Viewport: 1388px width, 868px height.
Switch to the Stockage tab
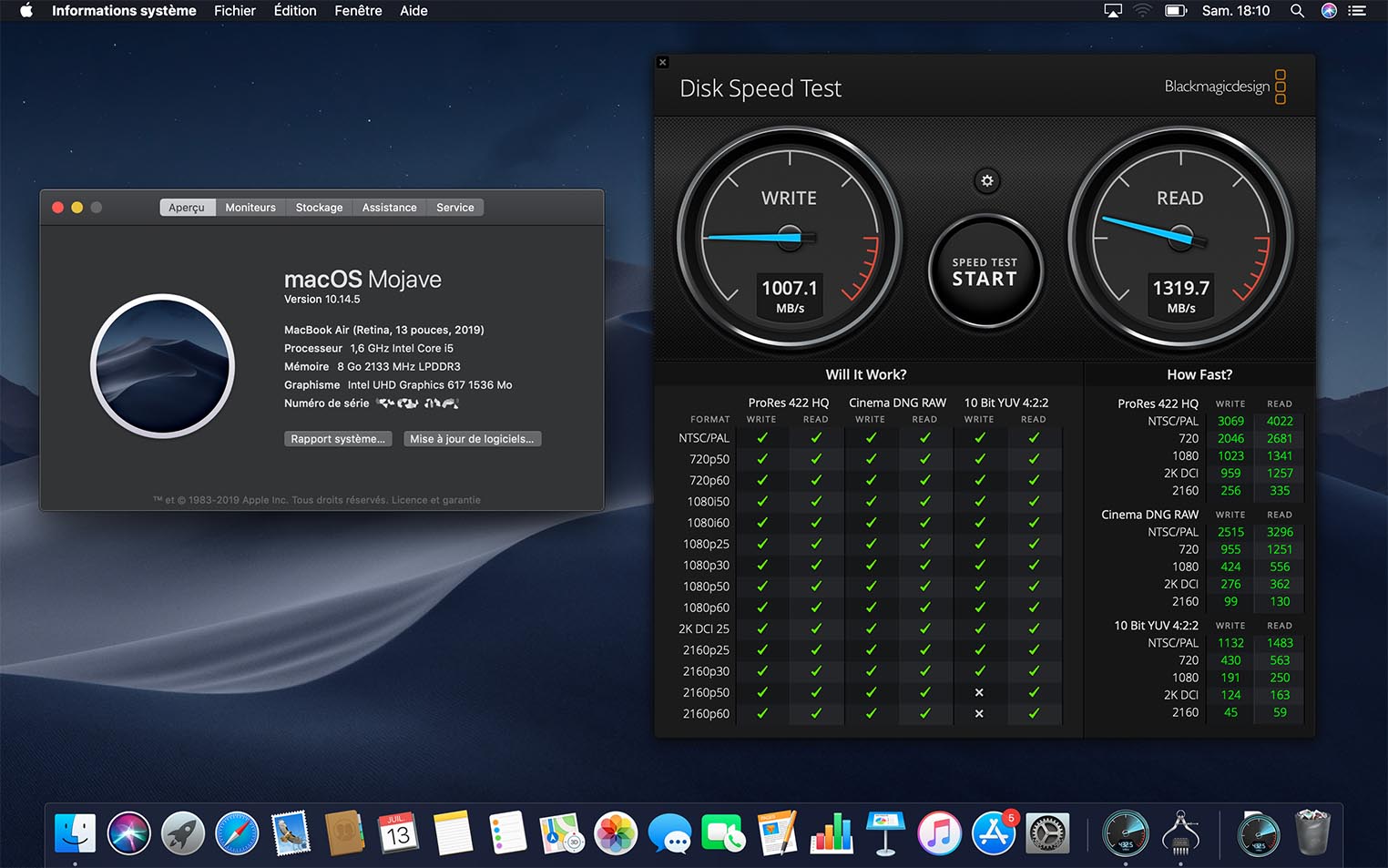318,207
